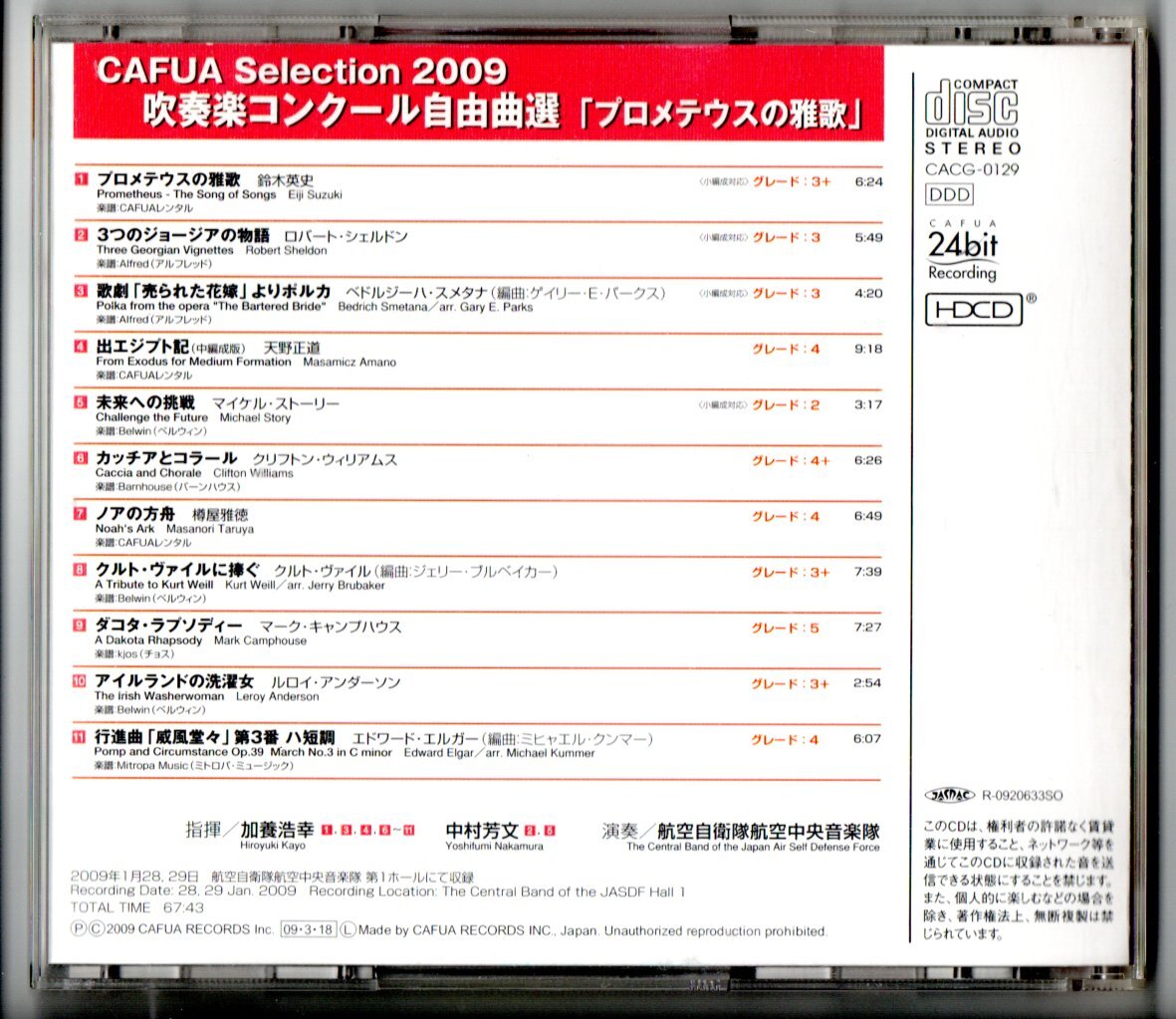The height and width of the screenshot is (1019, 1176).
Task: Click 'Prometheus - The Song of Songs' title
Action: (x=186, y=194)
